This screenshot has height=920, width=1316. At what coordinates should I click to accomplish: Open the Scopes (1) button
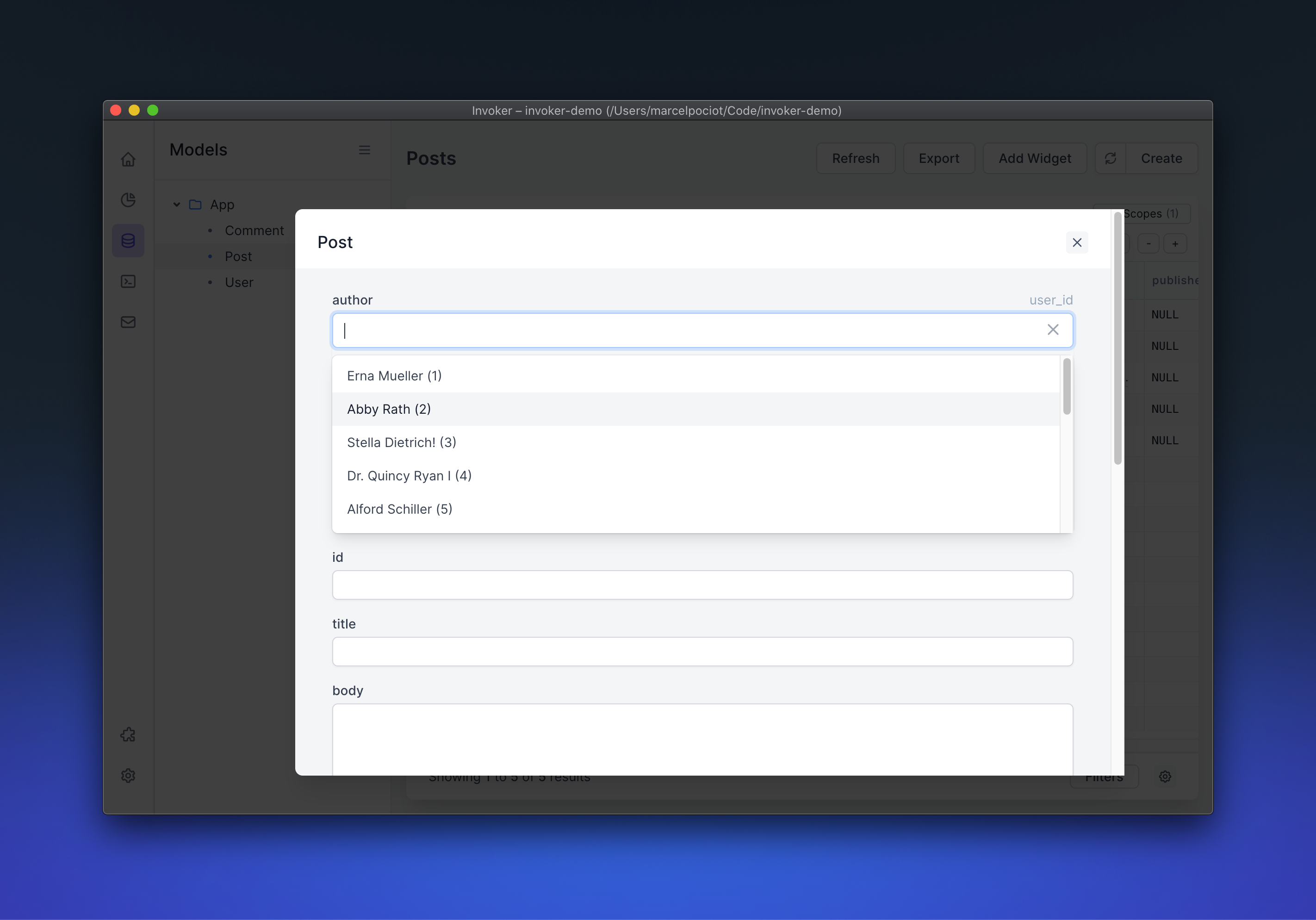click(x=1150, y=214)
